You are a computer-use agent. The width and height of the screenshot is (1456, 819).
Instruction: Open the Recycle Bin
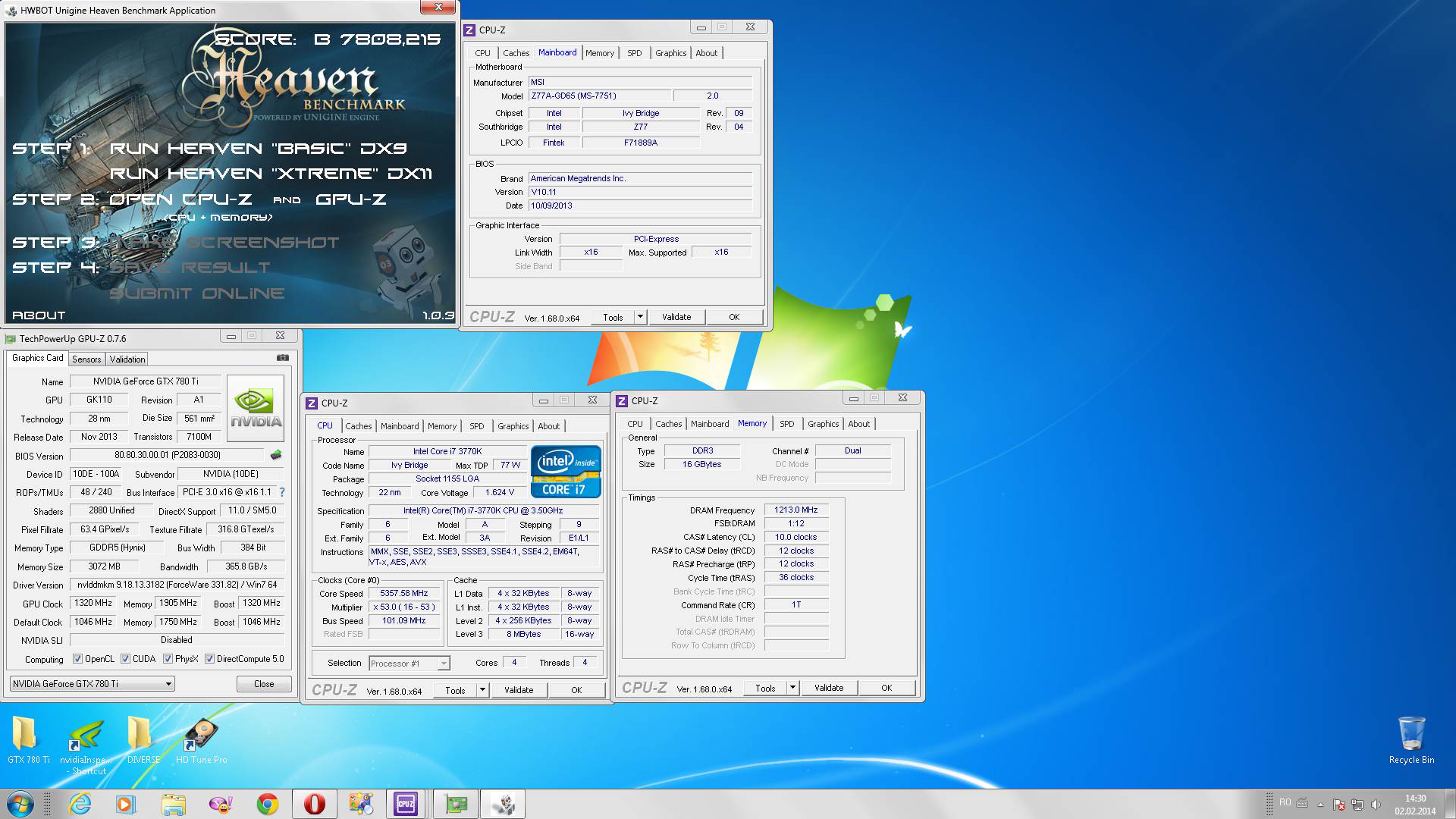[x=1411, y=739]
